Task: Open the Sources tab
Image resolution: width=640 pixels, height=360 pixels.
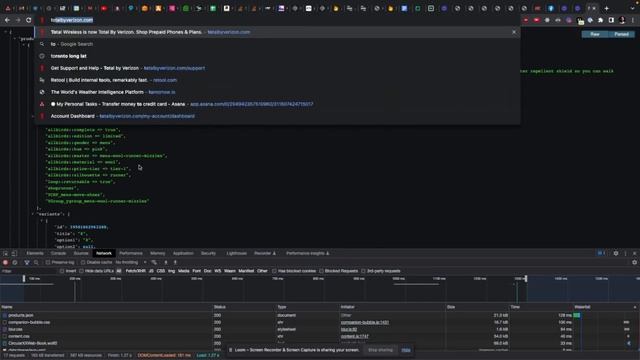Action: point(81,253)
